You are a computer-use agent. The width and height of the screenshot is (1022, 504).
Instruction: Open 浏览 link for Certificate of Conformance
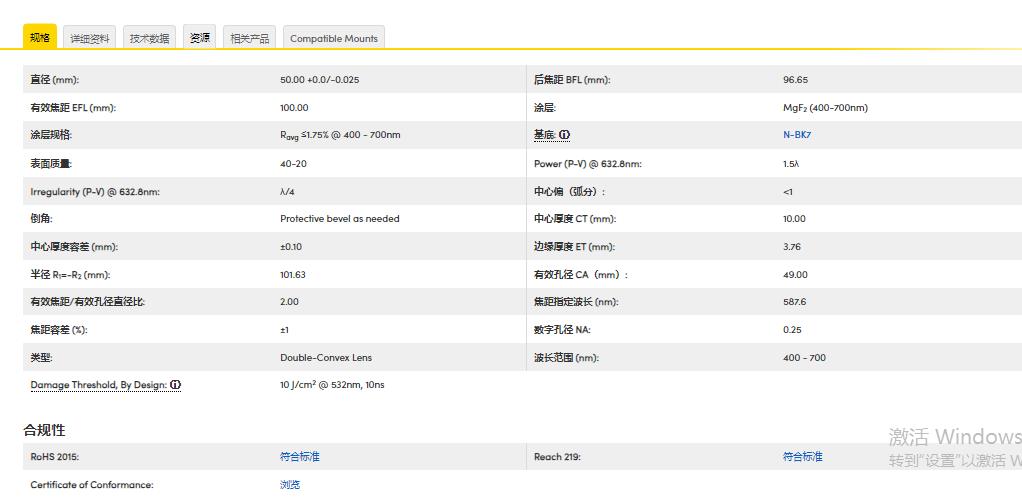point(290,485)
